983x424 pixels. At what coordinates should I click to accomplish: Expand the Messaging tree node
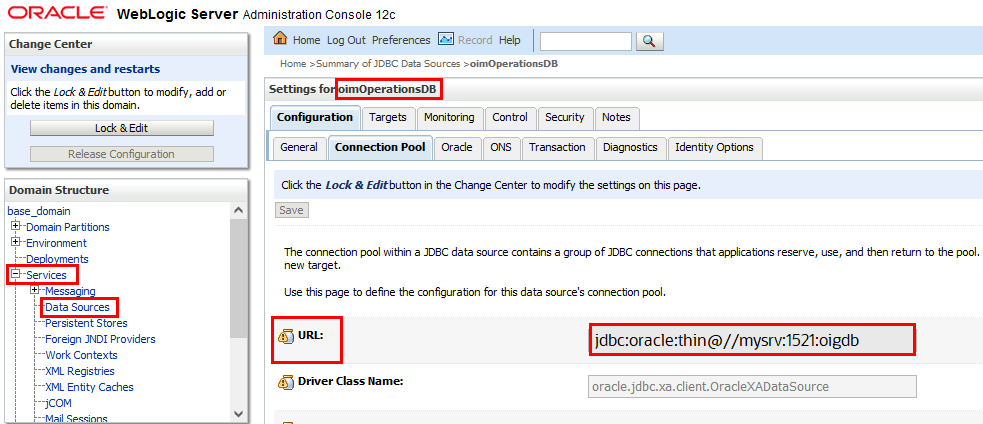[34, 290]
